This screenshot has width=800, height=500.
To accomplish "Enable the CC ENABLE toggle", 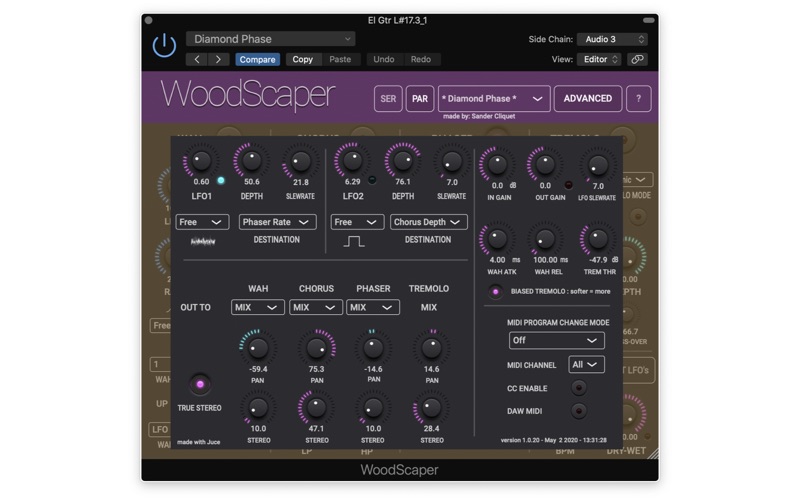I will coord(579,388).
